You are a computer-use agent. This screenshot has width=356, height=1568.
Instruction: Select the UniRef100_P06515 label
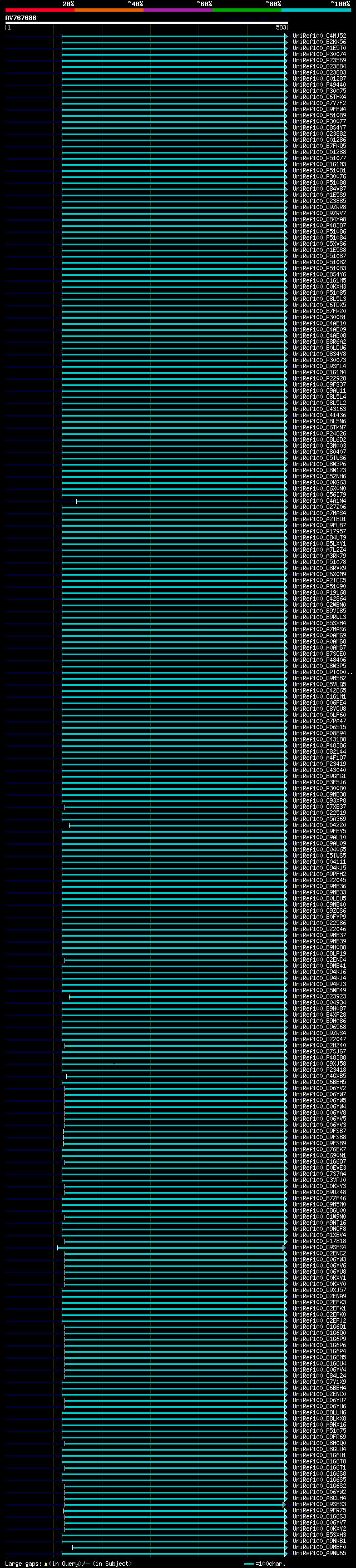tap(319, 727)
